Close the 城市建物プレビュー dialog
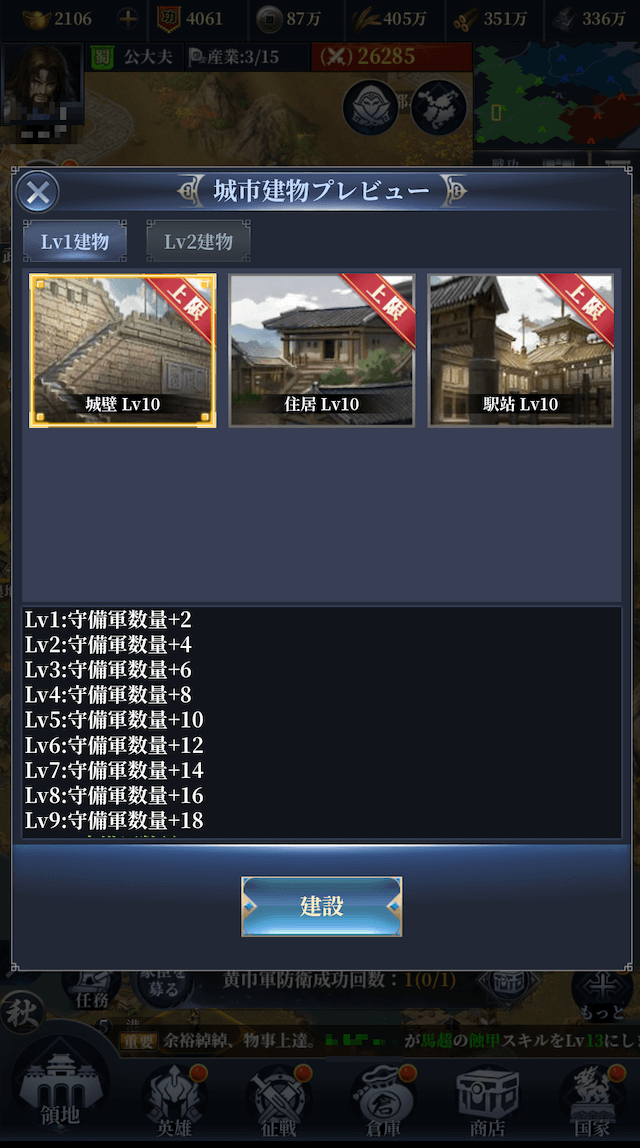Image resolution: width=640 pixels, height=1148 pixels. (x=37, y=192)
